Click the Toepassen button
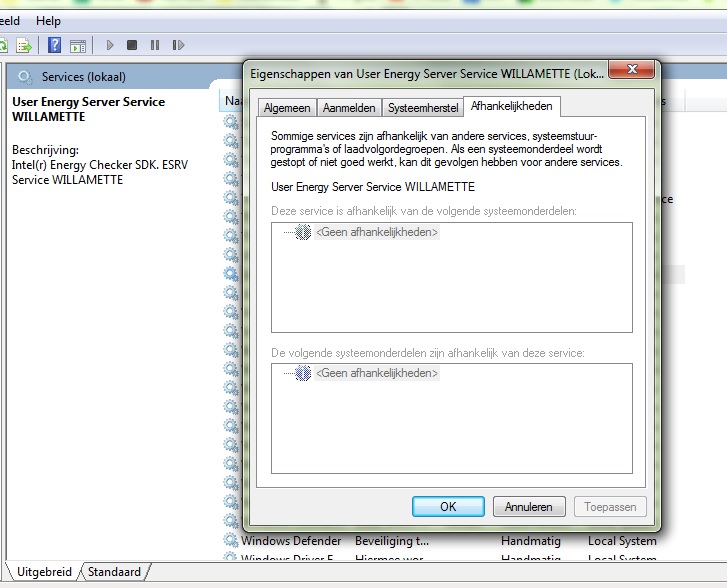Screen dimensions: 727x588 pos(610,506)
